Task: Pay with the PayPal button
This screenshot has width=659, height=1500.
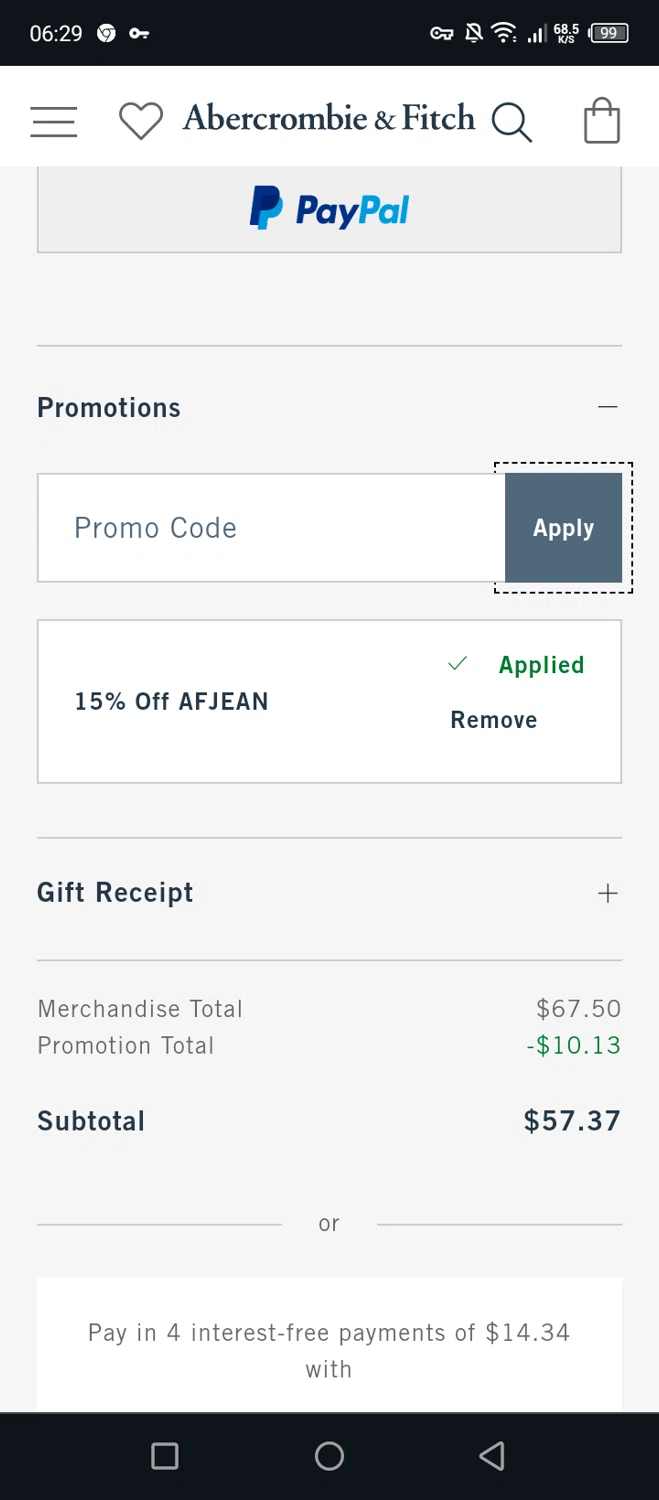Action: [329, 210]
